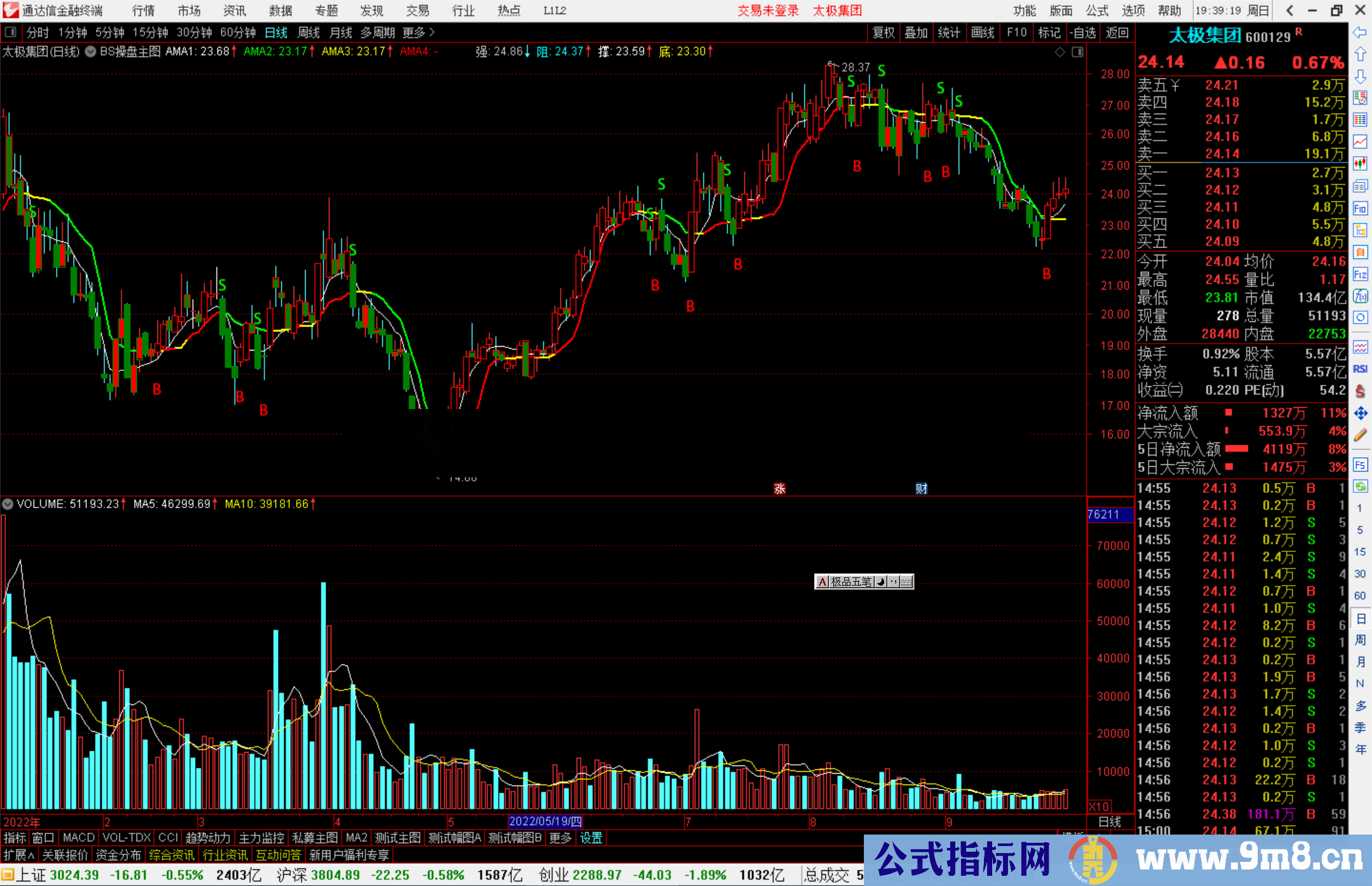This screenshot has width=1372, height=886.
Task: Open the 市场 menu
Action: tap(189, 11)
